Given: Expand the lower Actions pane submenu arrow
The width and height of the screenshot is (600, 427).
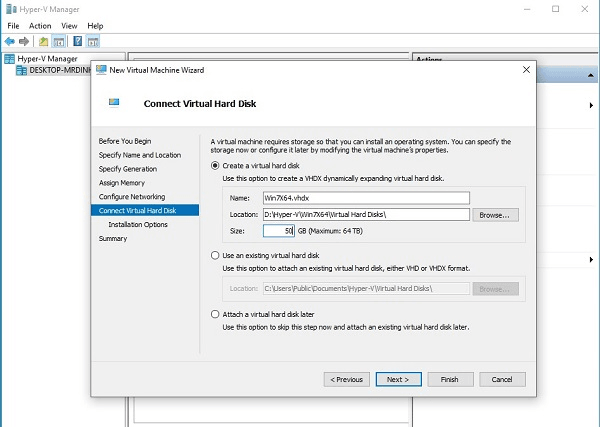Looking at the screenshot, I should (591, 259).
